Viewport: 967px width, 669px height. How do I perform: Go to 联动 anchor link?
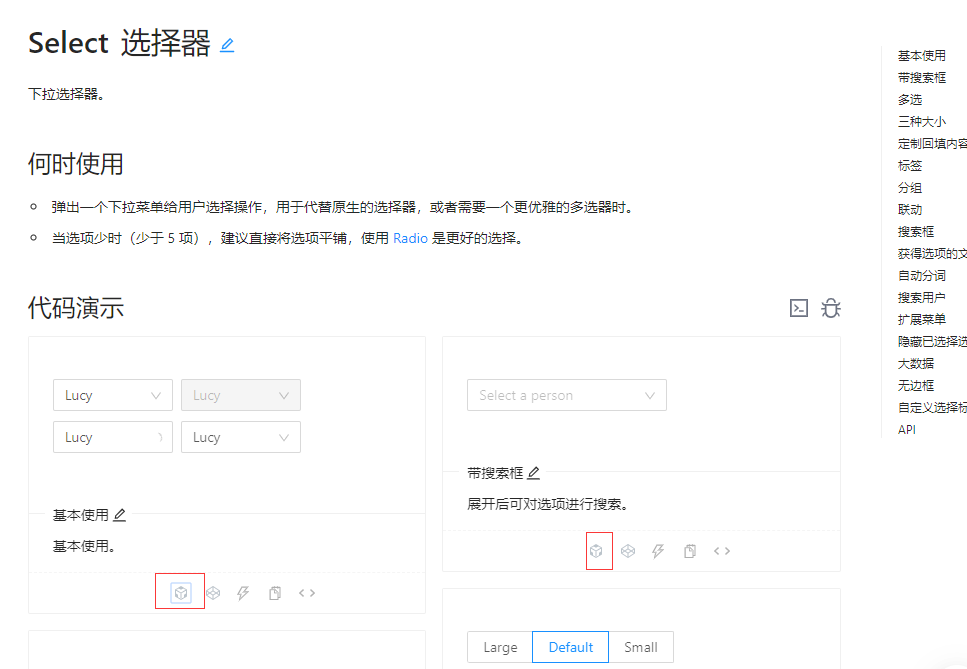[910, 210]
